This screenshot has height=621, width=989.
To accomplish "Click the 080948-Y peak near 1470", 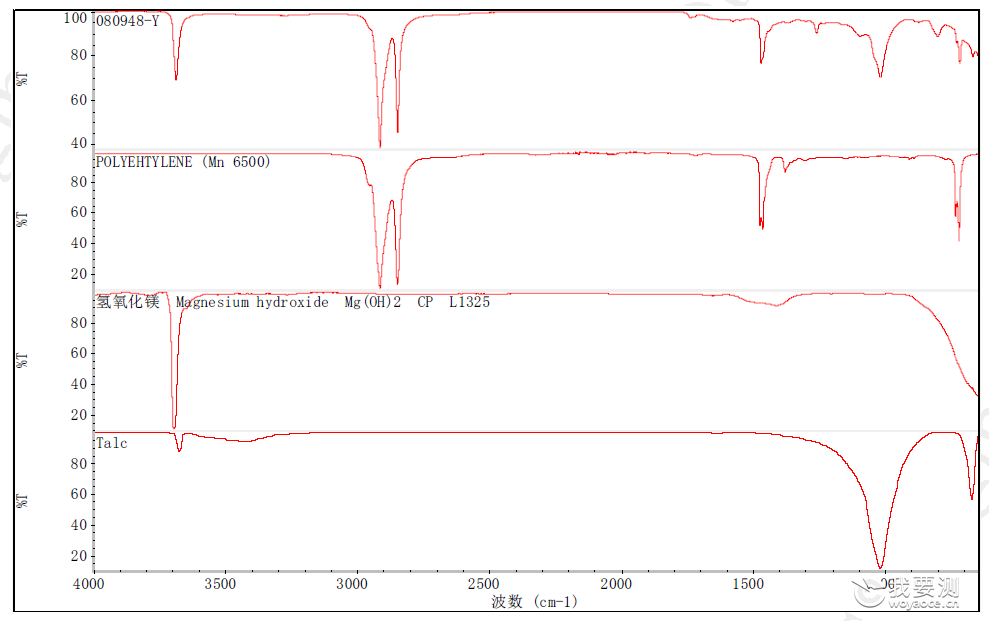I will pos(761,61).
